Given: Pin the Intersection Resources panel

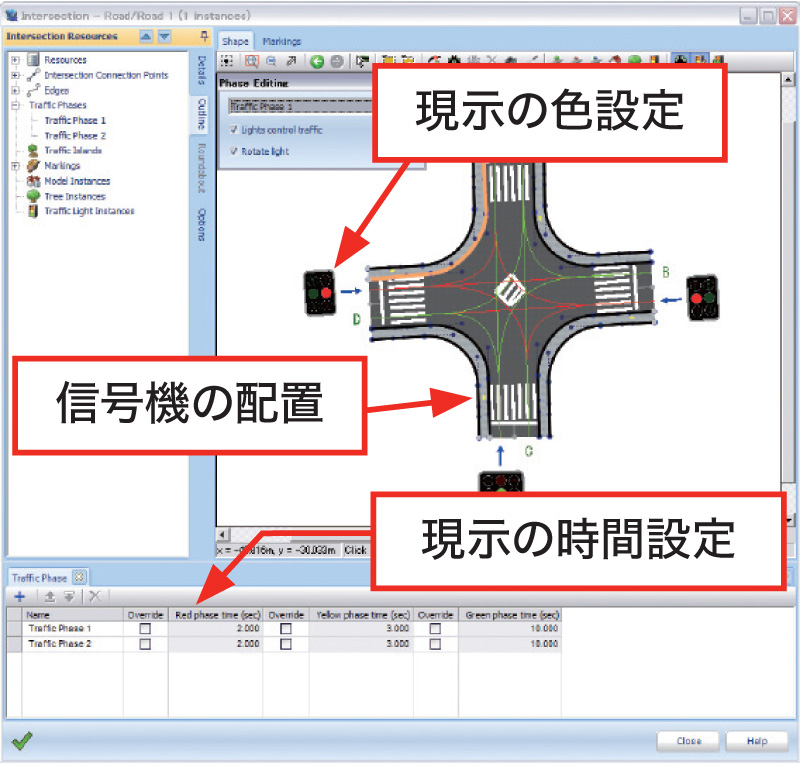Looking at the screenshot, I should tap(204, 36).
